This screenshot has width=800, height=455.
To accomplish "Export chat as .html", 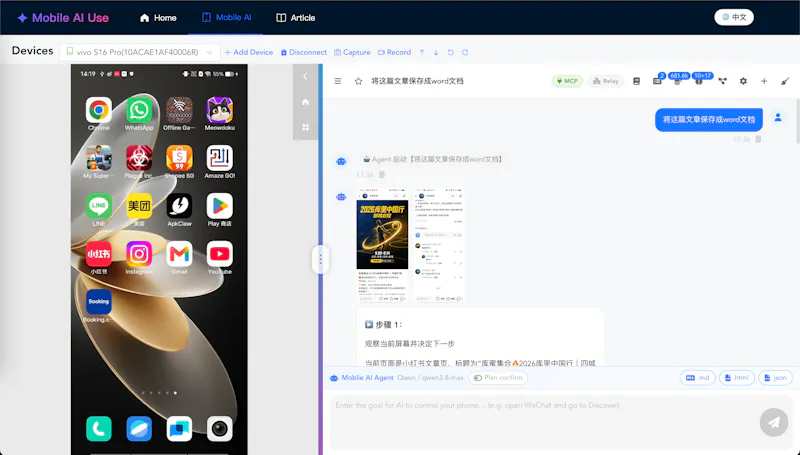I will pos(736,378).
